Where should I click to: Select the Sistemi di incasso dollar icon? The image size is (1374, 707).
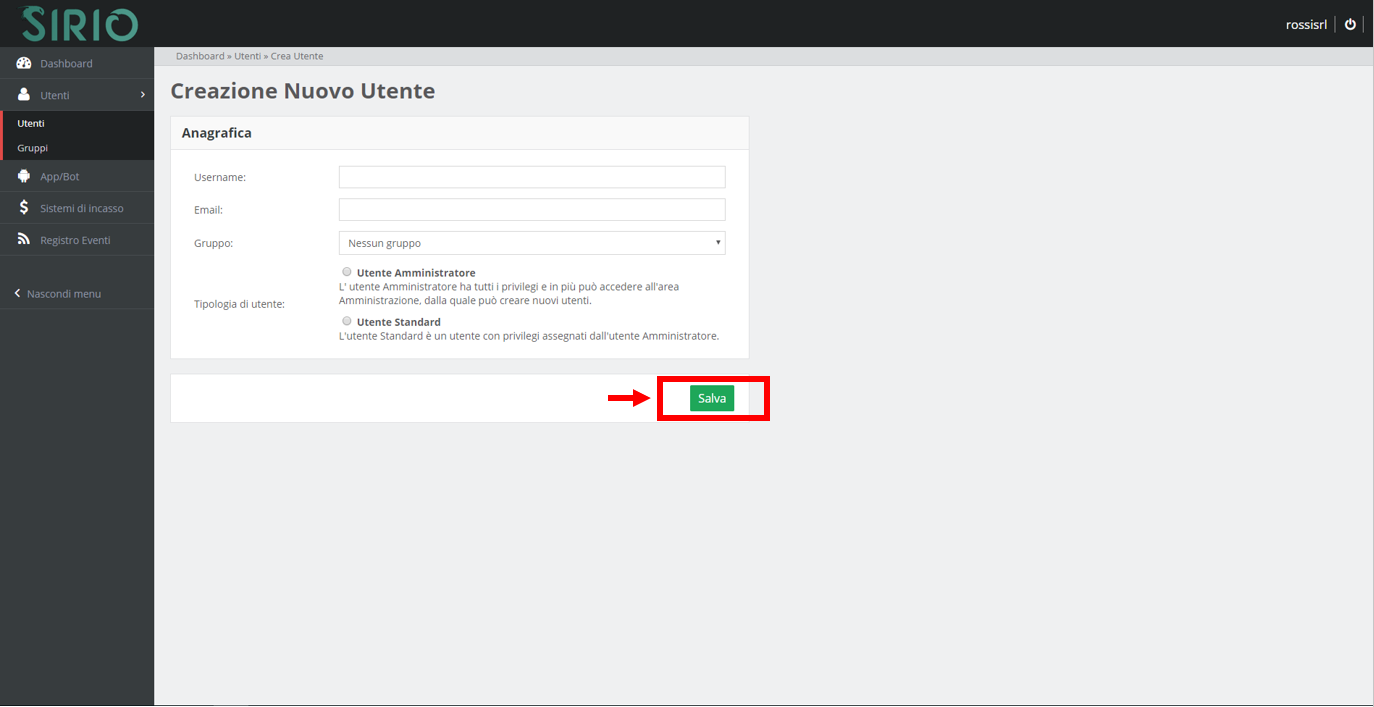(x=23, y=207)
